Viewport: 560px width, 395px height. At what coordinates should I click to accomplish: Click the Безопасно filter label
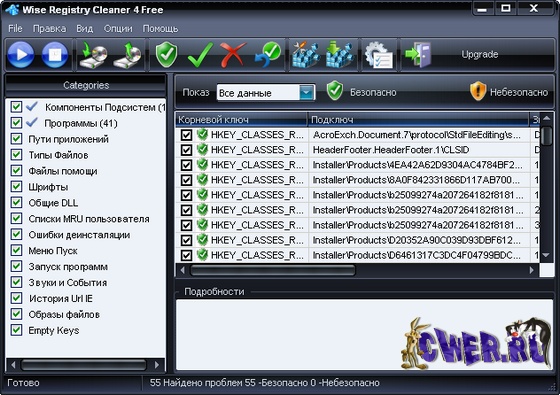tap(373, 92)
